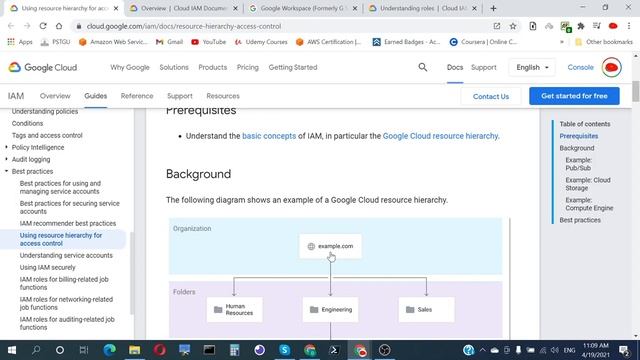640x360 pixels.
Task: Open the IAM Overview tab
Action: click(55, 96)
